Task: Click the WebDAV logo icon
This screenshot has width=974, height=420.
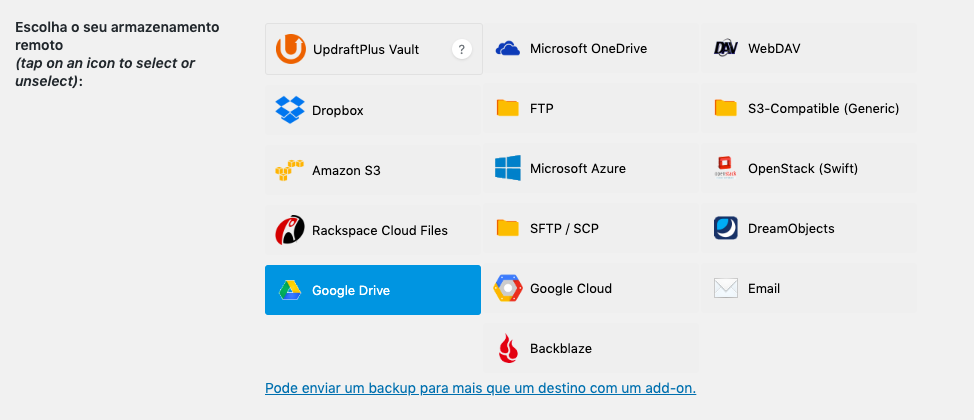Action: coord(726,48)
